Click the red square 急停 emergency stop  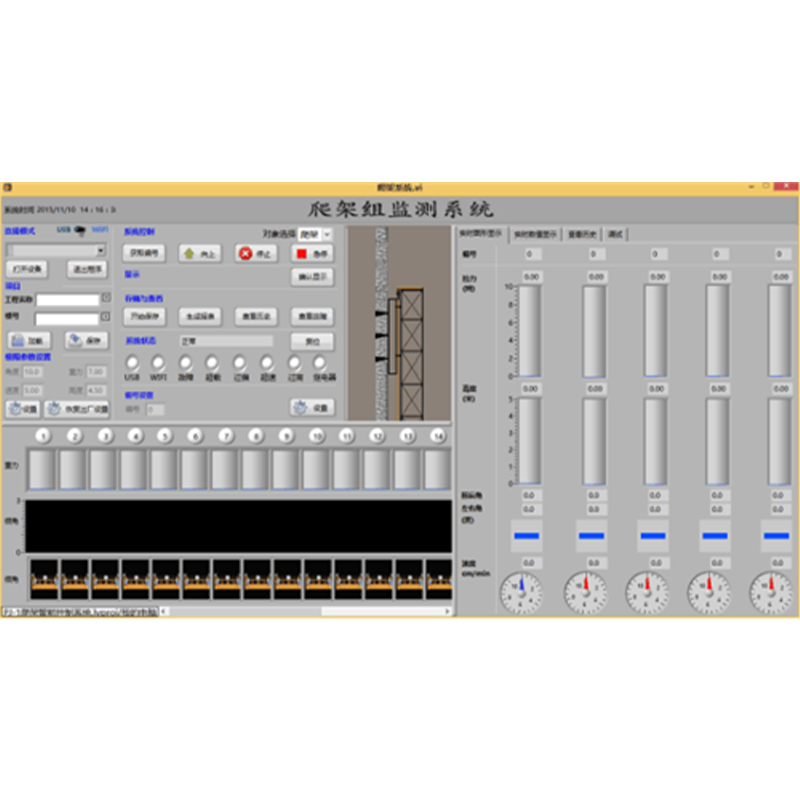pyautogui.click(x=311, y=254)
